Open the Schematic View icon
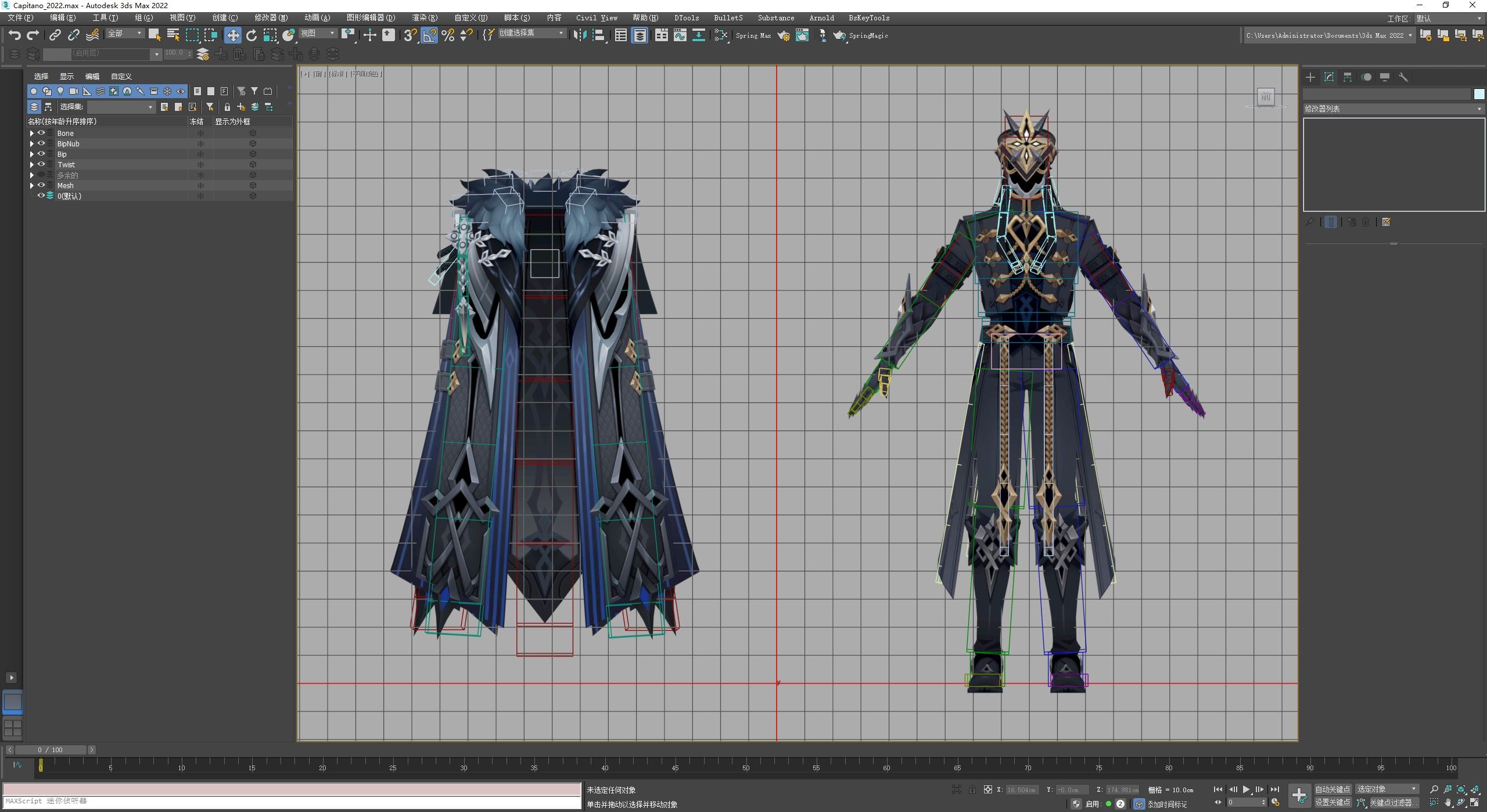Screen dimensions: 1487x812 [x=699, y=35]
